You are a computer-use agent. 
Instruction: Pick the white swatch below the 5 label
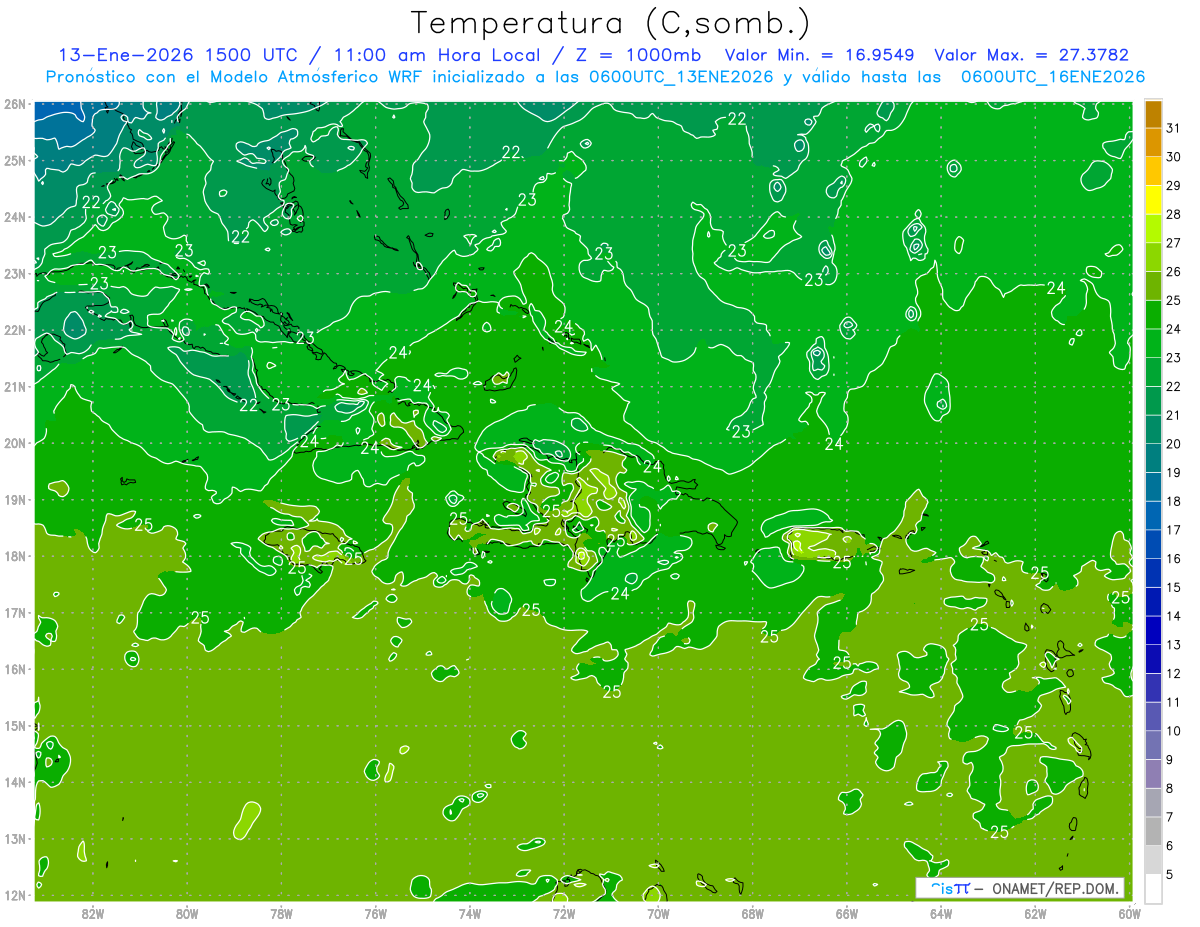(1153, 888)
